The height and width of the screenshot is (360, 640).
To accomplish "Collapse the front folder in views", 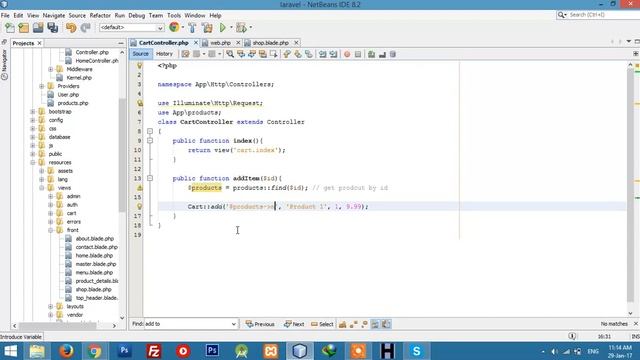I will (51, 230).
